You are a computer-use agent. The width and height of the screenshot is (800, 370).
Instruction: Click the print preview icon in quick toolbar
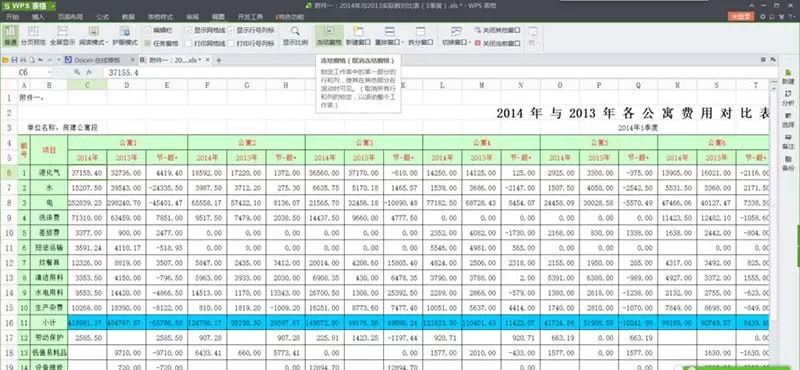coord(32,60)
